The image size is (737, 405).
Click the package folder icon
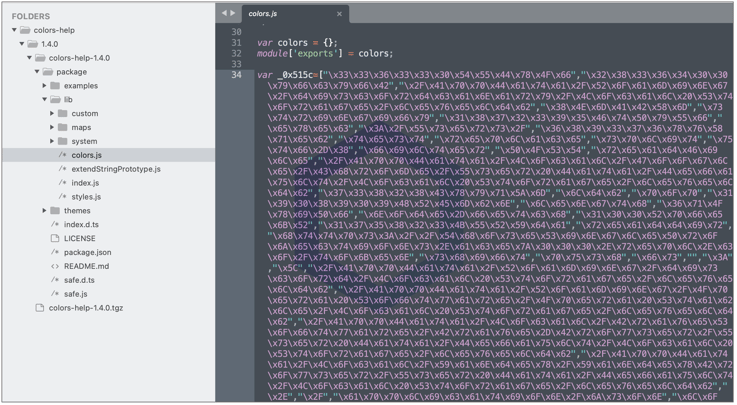pyautogui.click(x=48, y=72)
